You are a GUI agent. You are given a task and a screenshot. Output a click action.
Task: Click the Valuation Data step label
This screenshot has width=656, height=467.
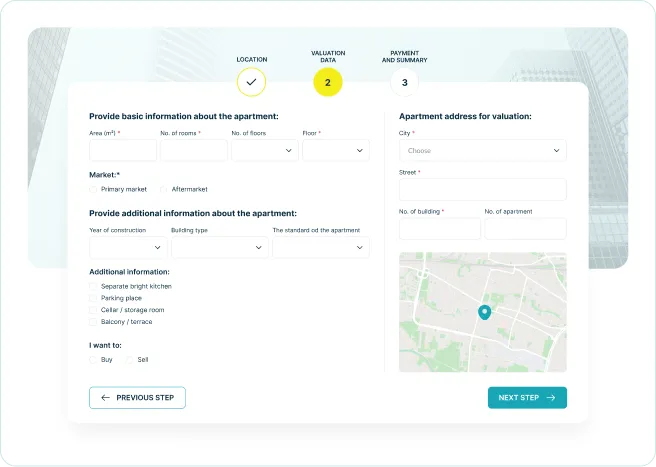tap(328, 56)
